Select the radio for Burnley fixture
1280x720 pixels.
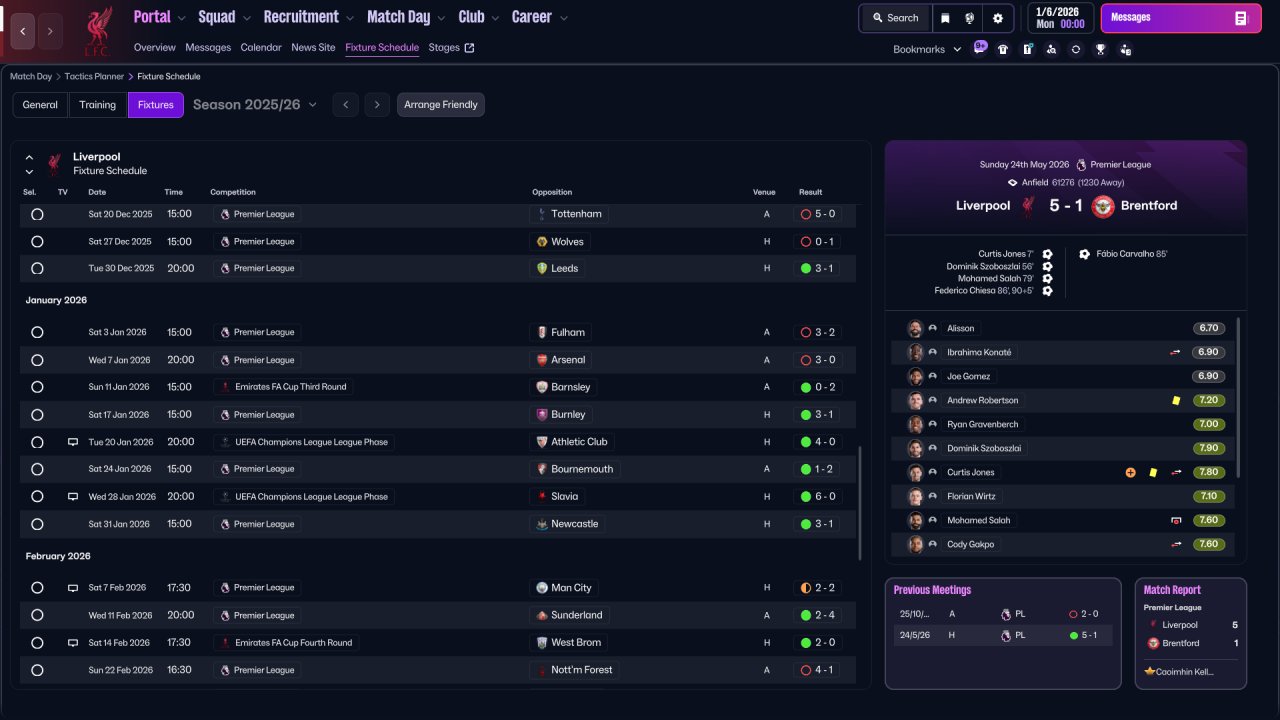point(37,414)
